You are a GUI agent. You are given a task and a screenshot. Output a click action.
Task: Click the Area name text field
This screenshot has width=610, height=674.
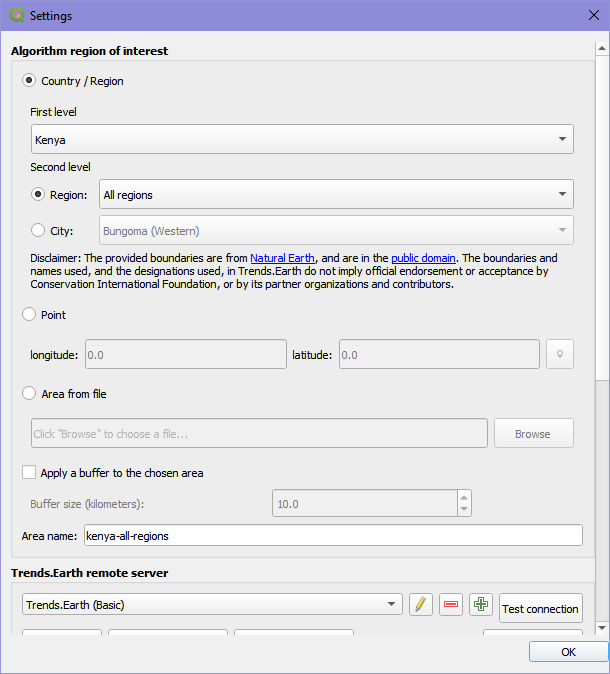pos(333,535)
